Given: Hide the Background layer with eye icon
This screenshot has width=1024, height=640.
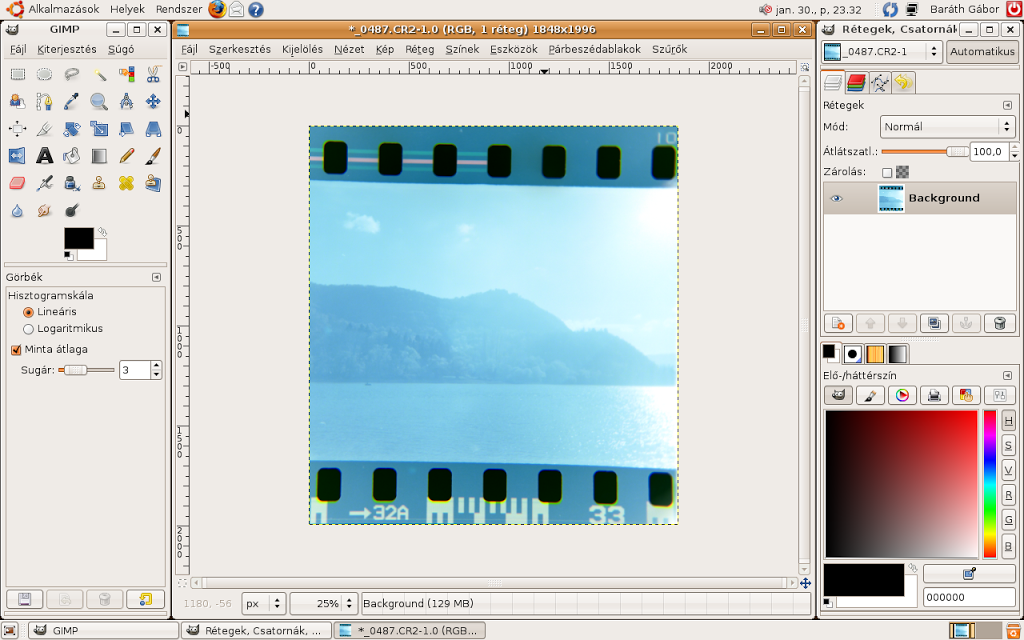Looking at the screenshot, I should coord(836,199).
